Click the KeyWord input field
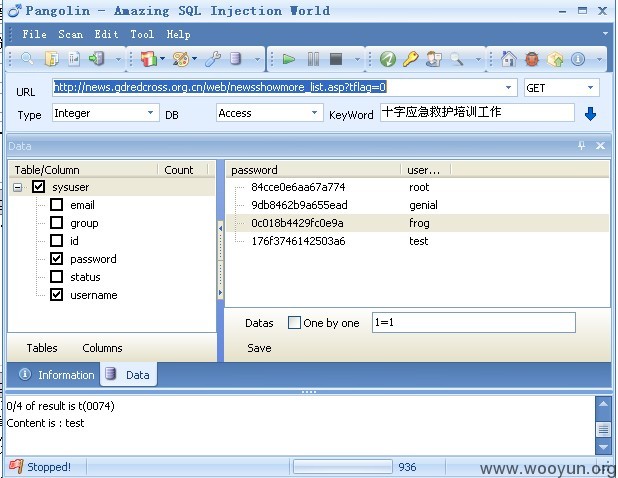 pyautogui.click(x=477, y=113)
